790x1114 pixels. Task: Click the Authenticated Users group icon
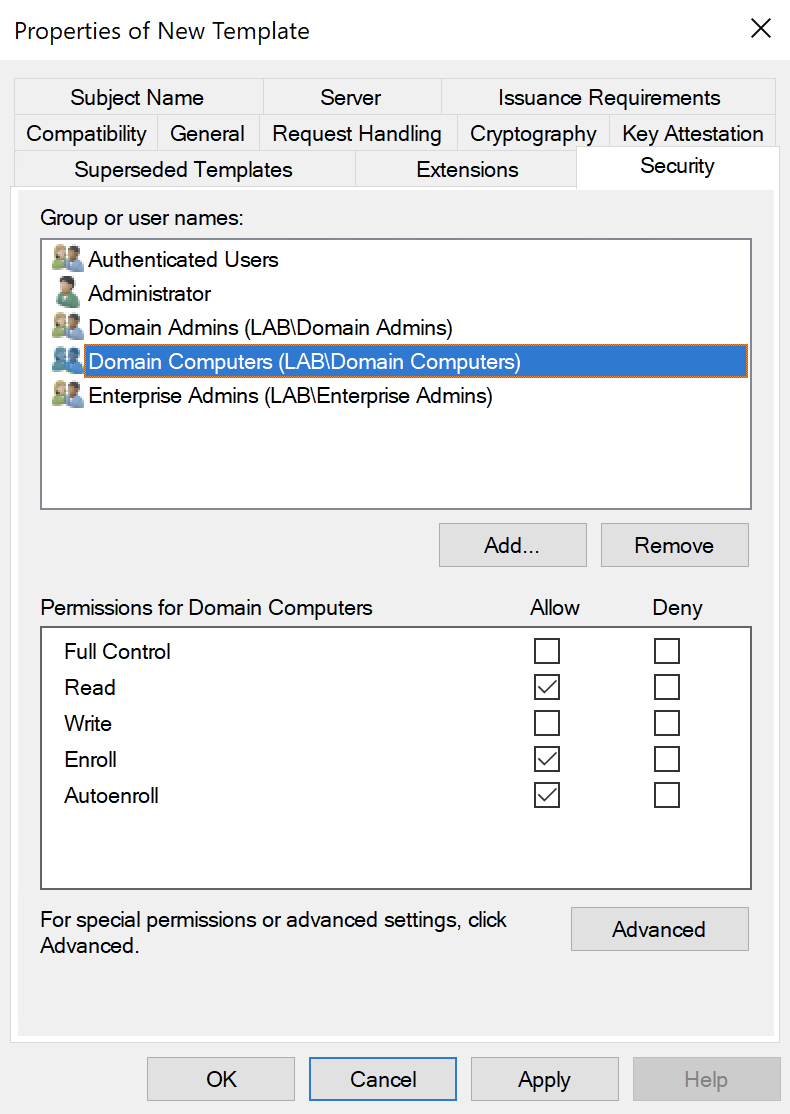point(67,260)
